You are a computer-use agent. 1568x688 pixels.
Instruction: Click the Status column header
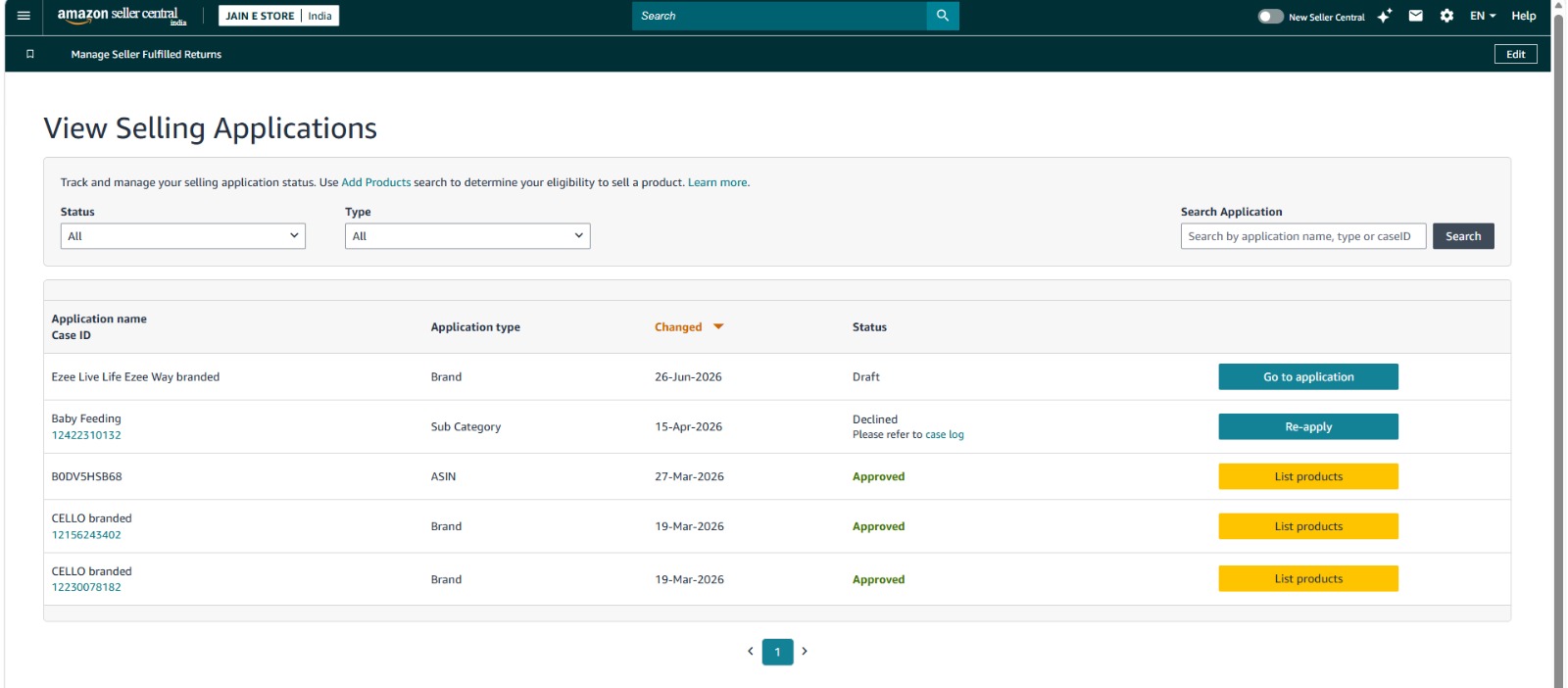pos(869,327)
